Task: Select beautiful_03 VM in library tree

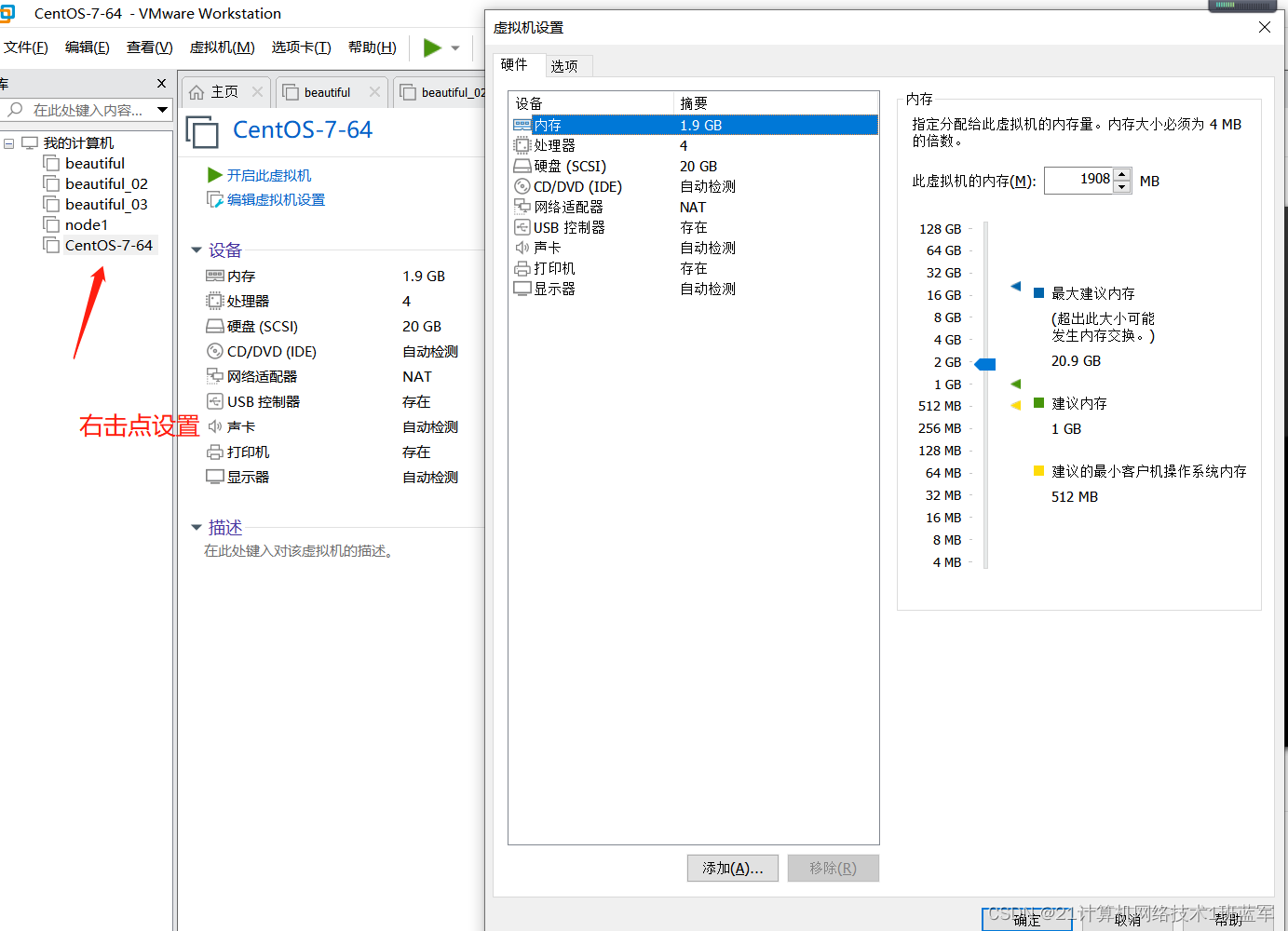Action: (x=106, y=205)
